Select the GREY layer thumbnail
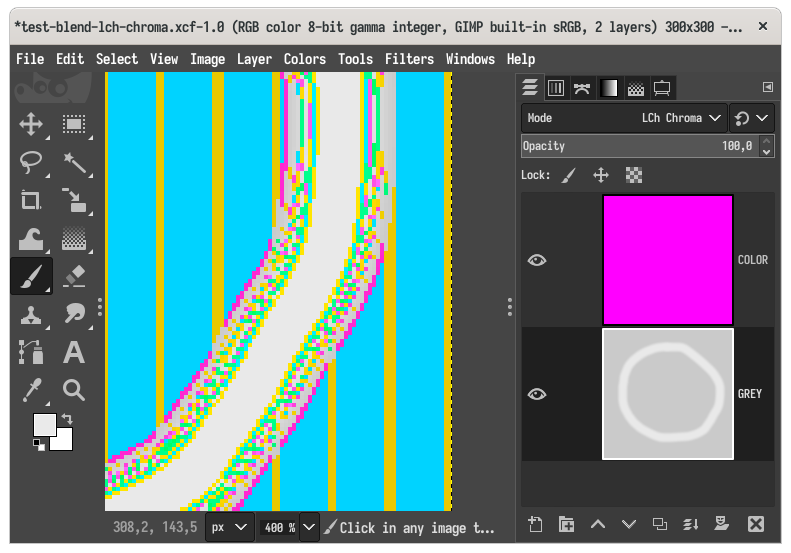791x553 pixels. (x=668, y=394)
